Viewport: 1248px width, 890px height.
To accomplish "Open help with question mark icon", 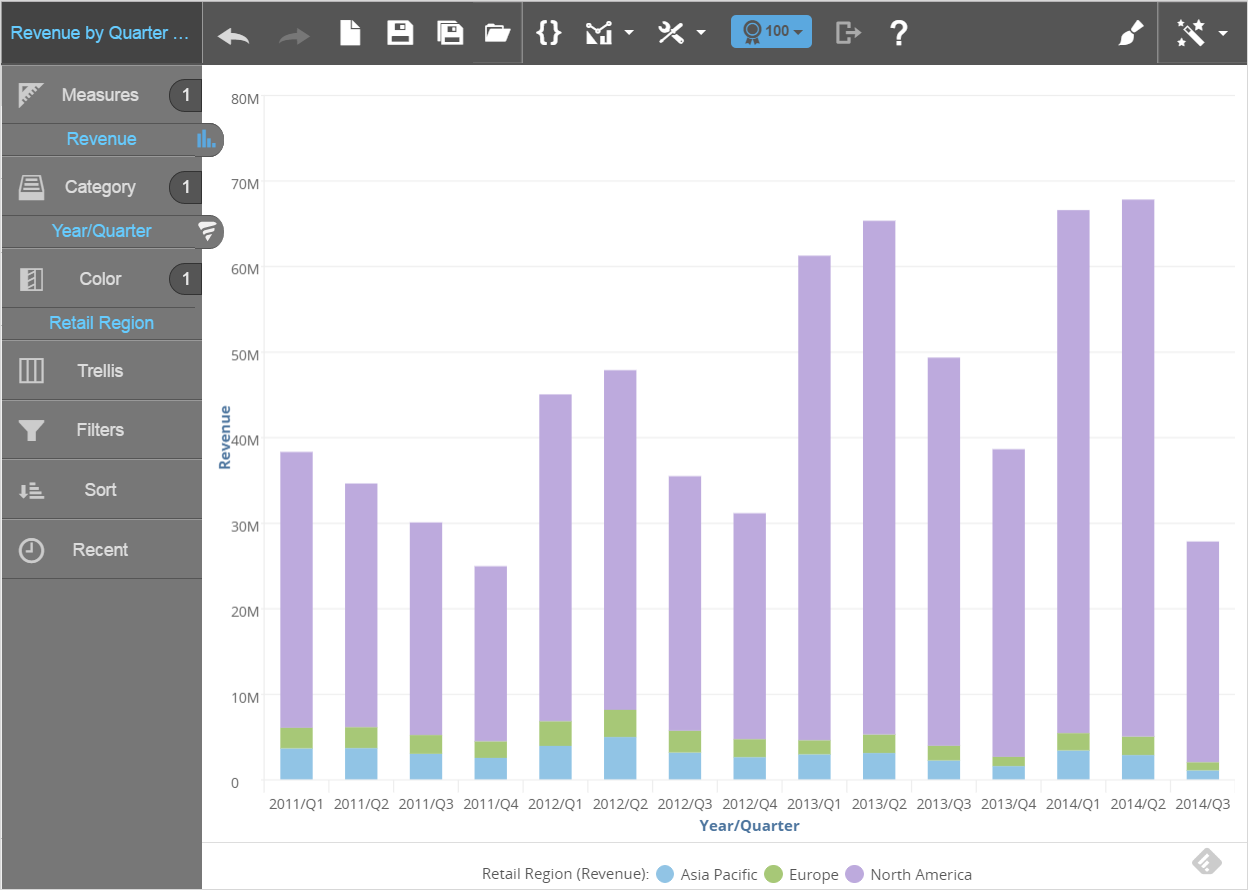I will (898, 33).
